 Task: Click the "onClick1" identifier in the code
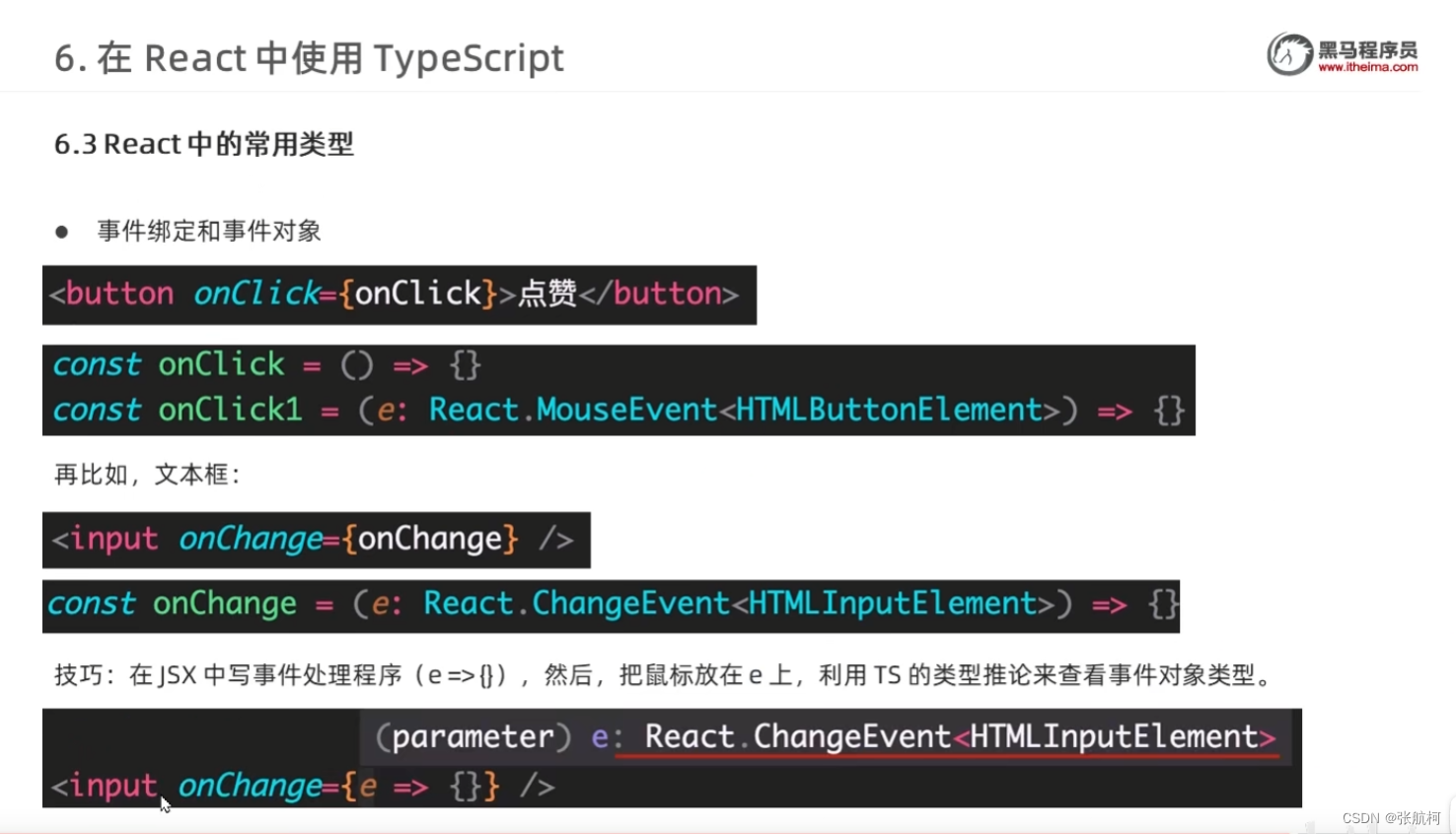click(x=230, y=410)
